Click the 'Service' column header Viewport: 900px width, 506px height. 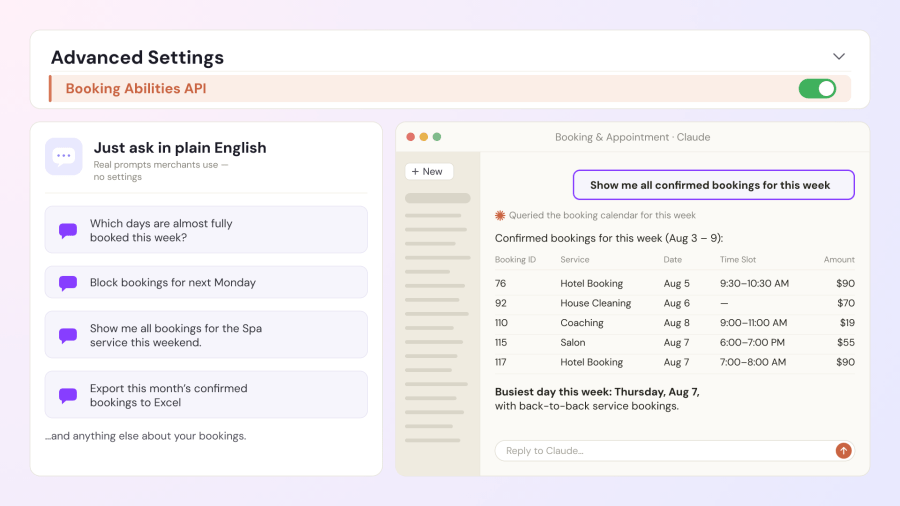(575, 259)
